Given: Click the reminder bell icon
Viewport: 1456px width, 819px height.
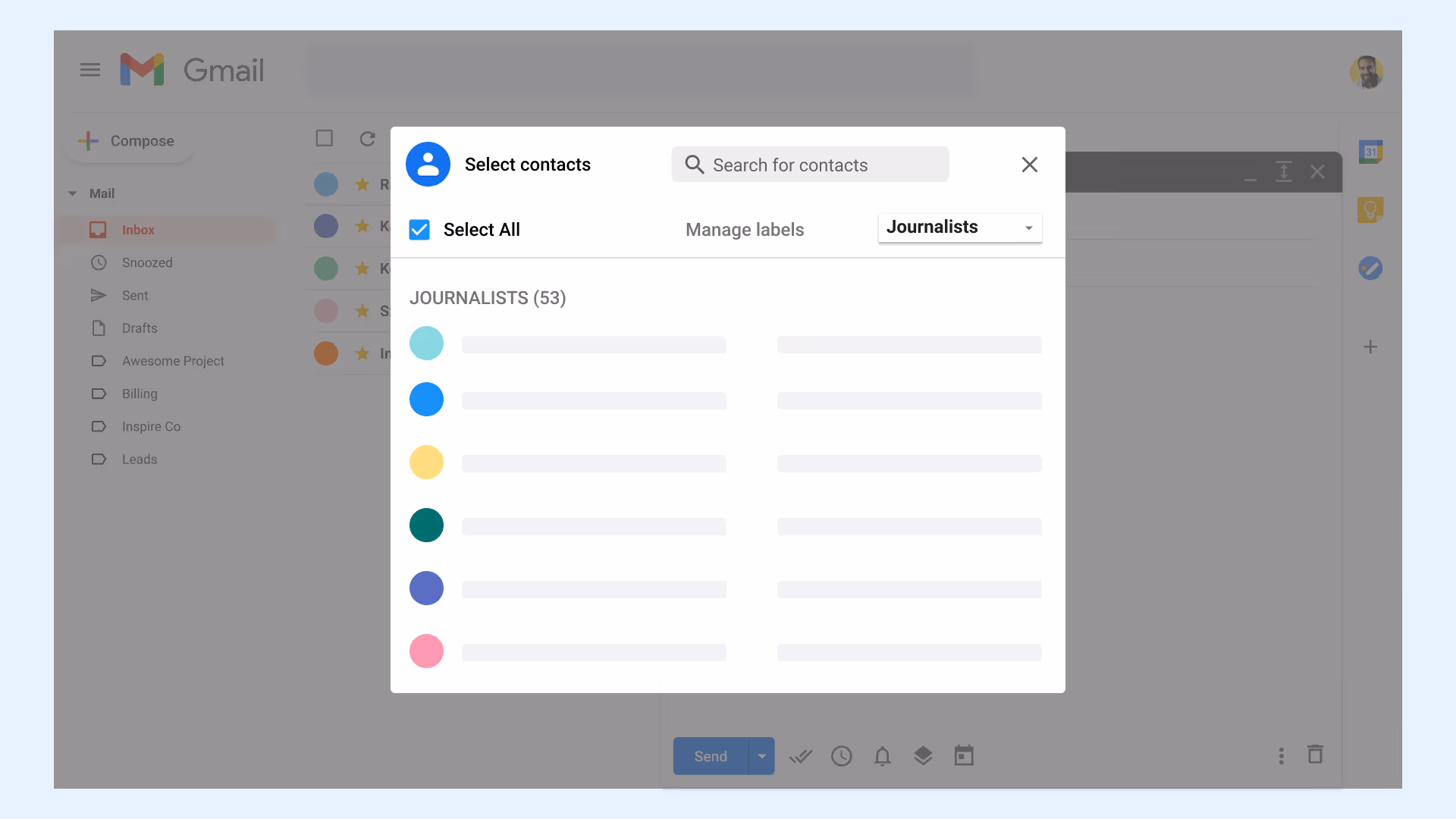Looking at the screenshot, I should tap(882, 756).
